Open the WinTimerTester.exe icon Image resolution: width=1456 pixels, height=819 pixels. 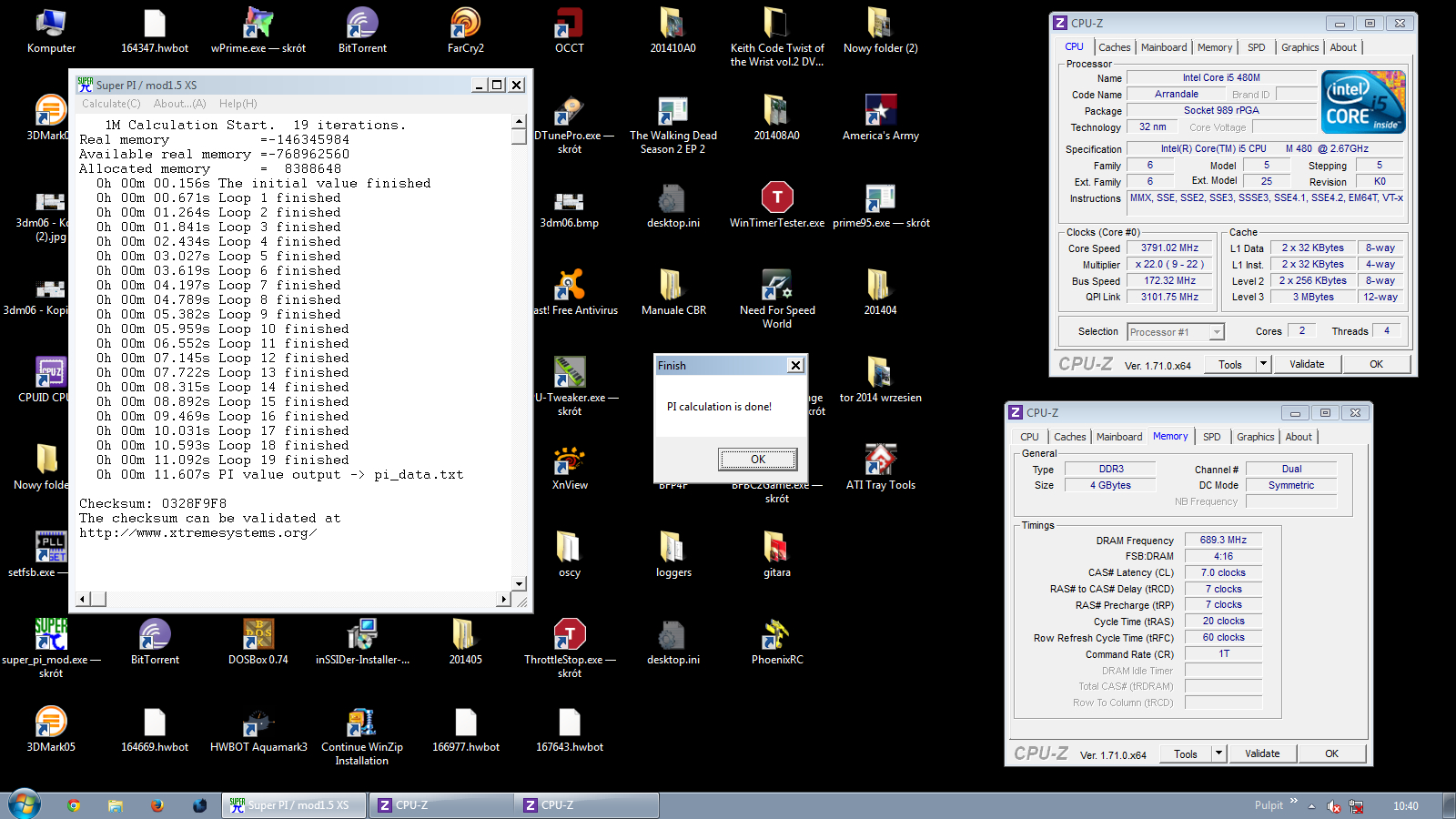click(777, 198)
